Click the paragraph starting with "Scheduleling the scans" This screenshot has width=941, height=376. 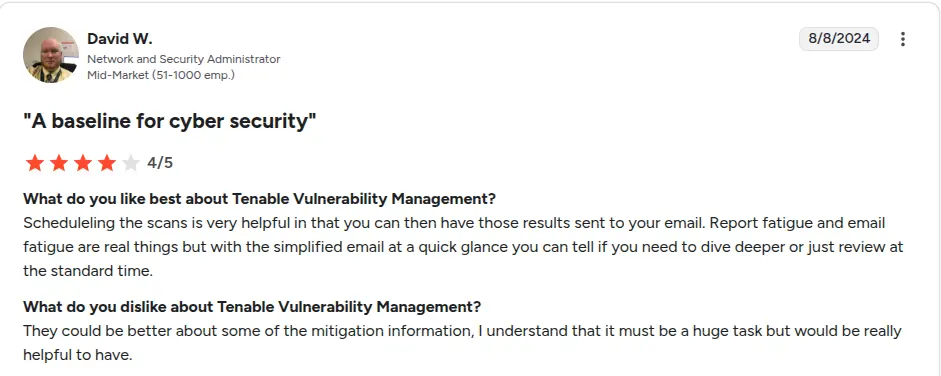[463, 247]
